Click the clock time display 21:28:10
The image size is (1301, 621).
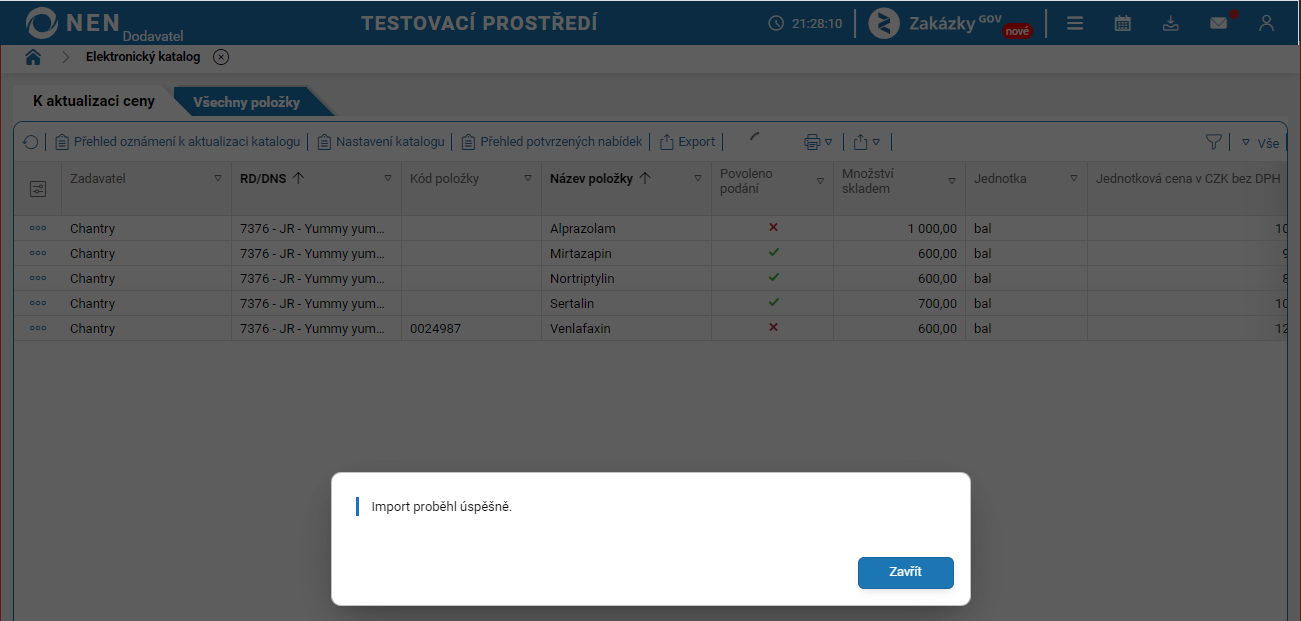click(806, 23)
